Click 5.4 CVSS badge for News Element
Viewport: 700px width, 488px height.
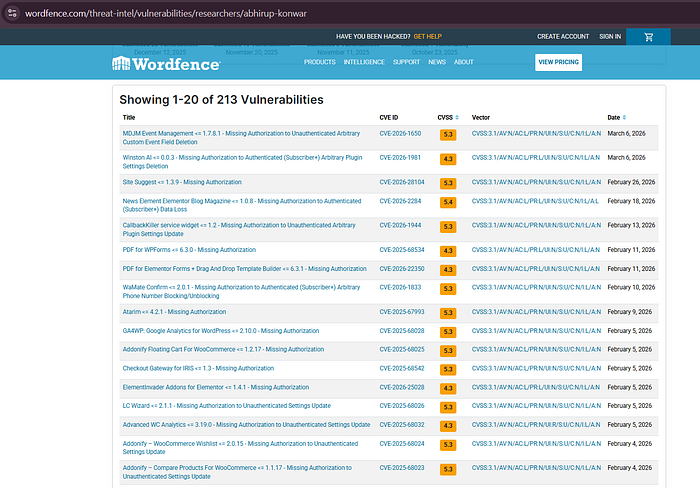[448, 202]
